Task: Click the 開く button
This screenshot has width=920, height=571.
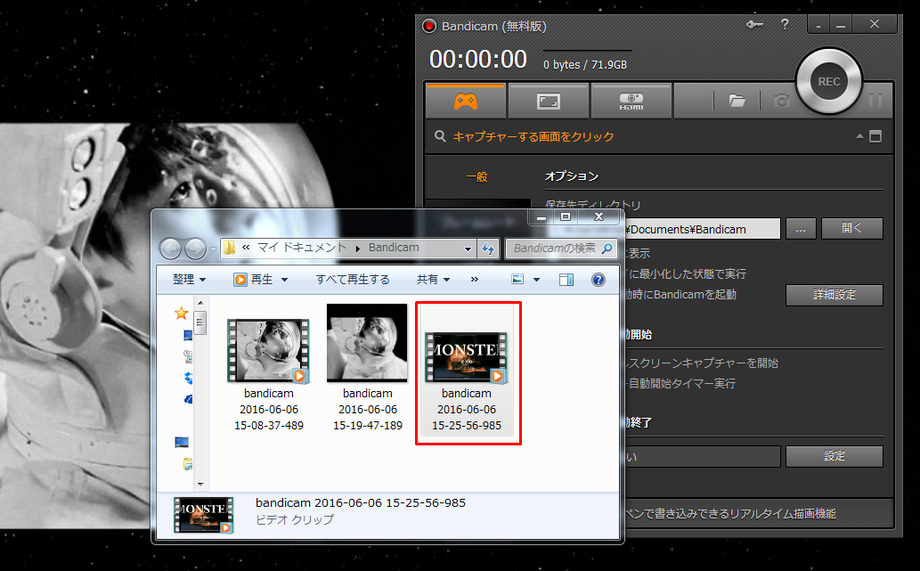Action: (851, 228)
